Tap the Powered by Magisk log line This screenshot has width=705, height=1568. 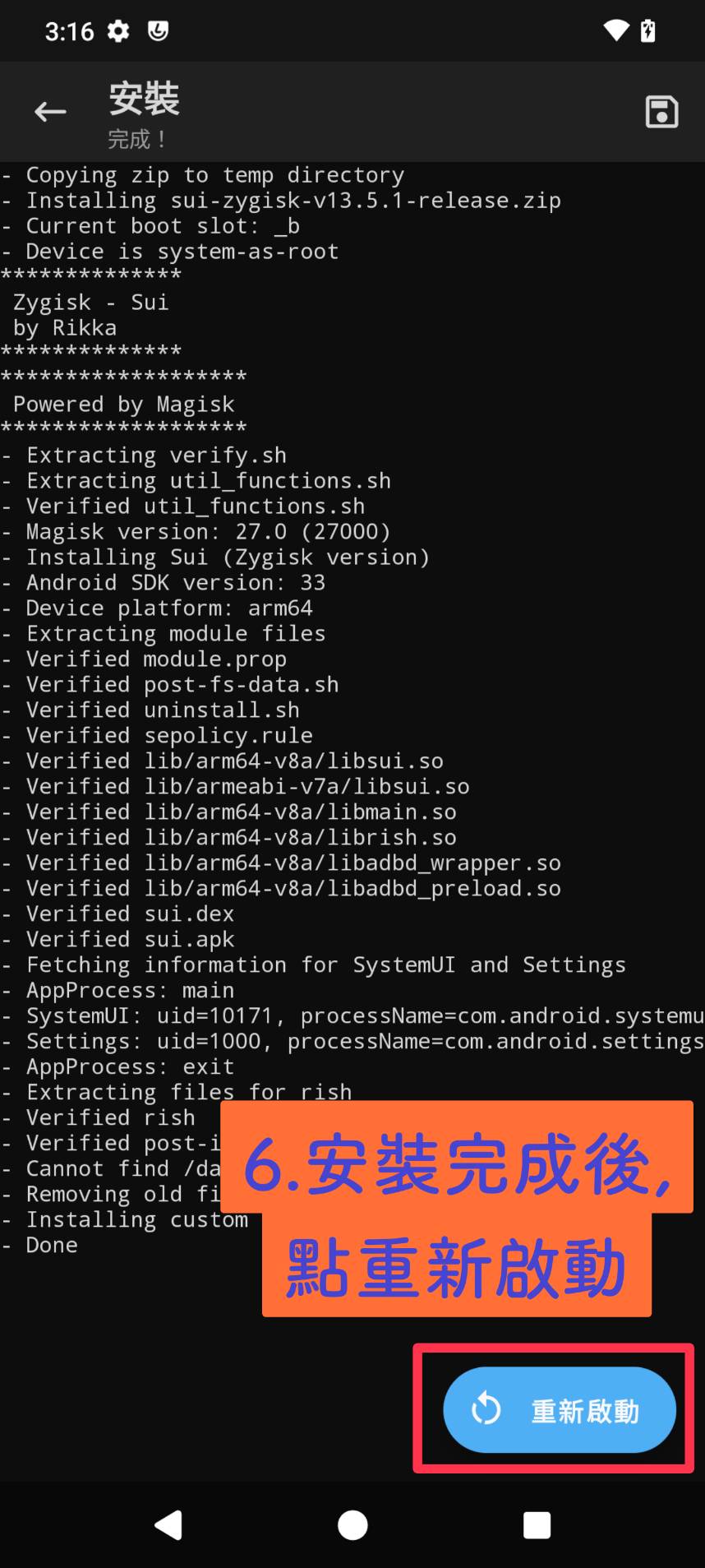123,405
